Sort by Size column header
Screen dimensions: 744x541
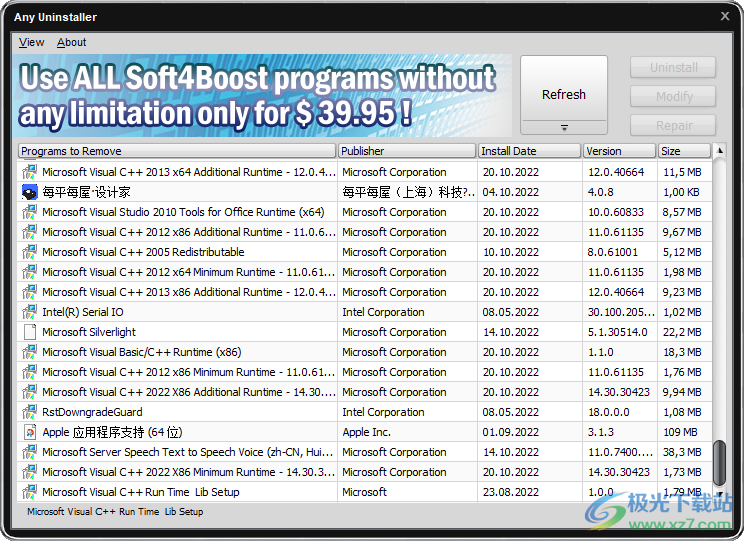point(684,151)
